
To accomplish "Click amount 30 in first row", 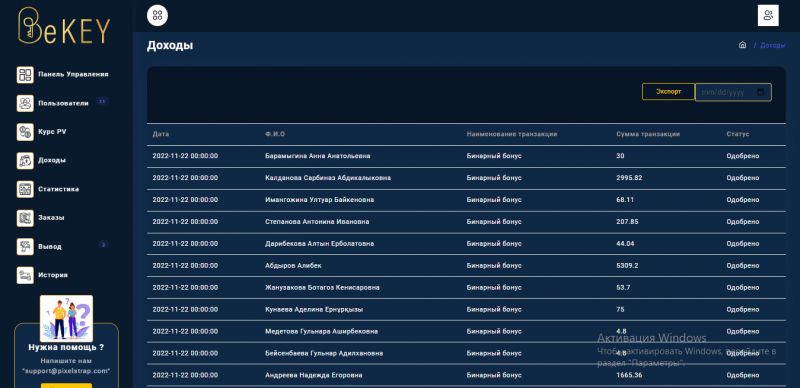I will tap(620, 156).
